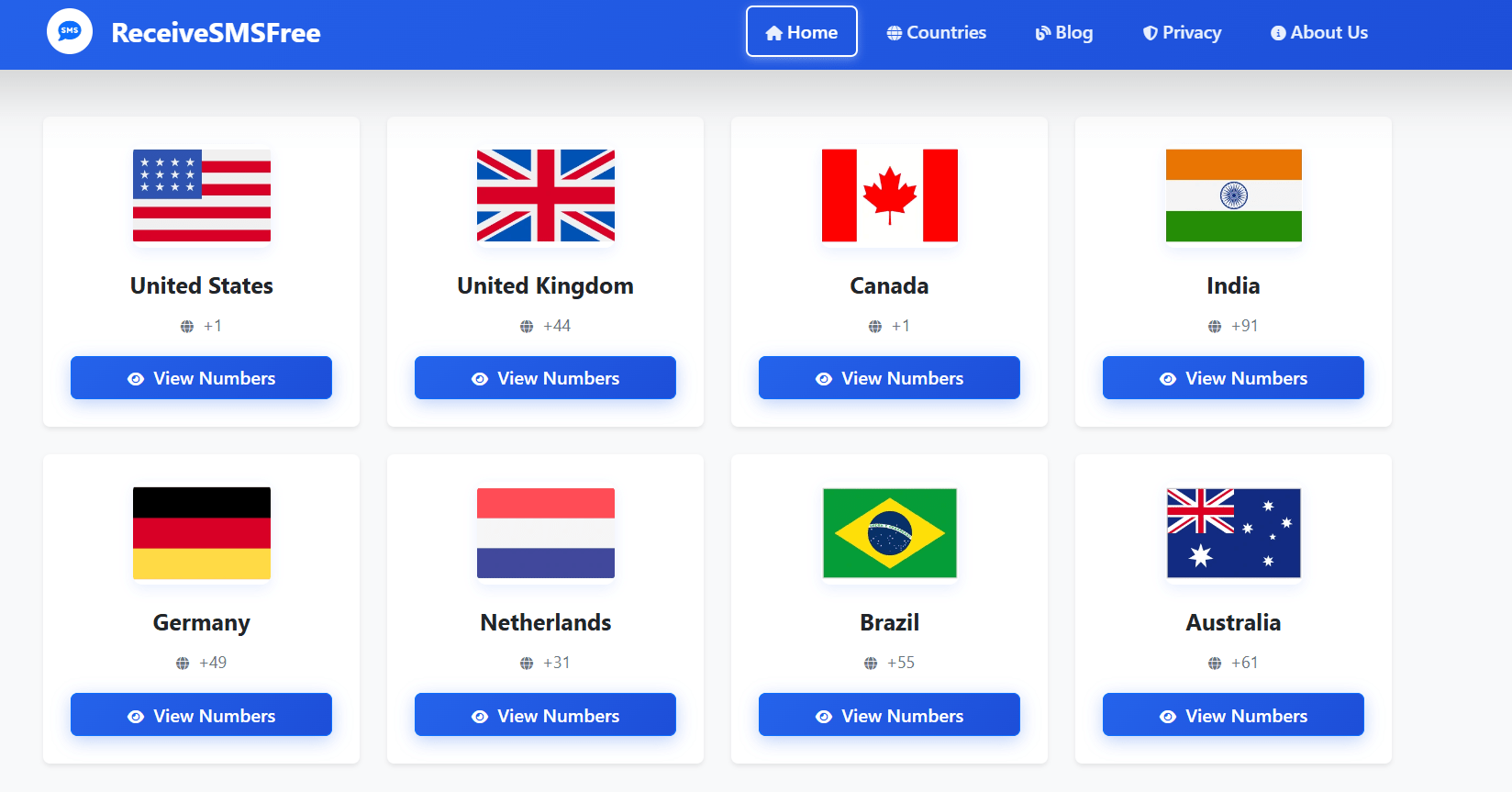Select the Canada flag icon

tap(890, 195)
